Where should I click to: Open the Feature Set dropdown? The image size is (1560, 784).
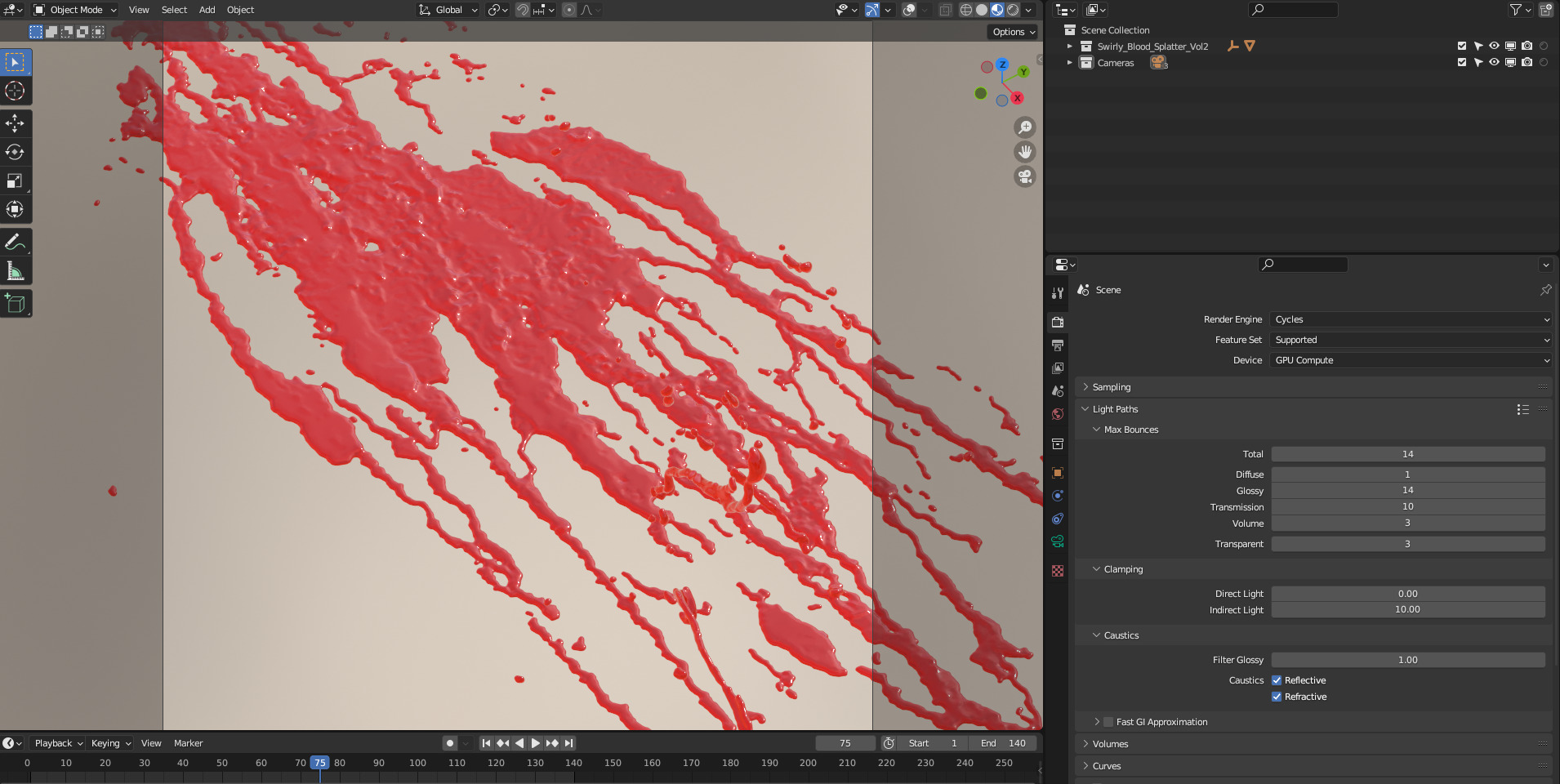[1411, 340]
